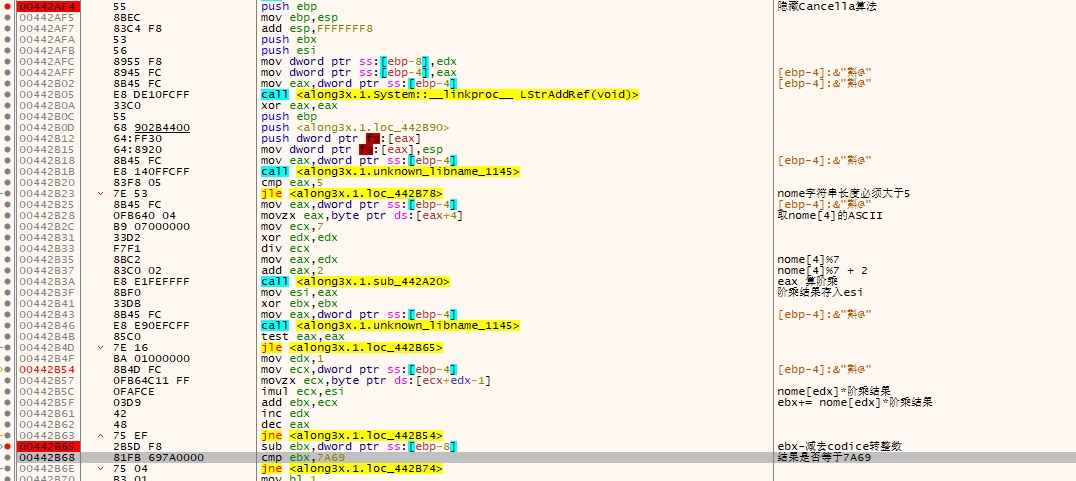The width and height of the screenshot is (1076, 481).
Task: Click the comment '取nome[4]的ASCII'
Action: pos(830,215)
